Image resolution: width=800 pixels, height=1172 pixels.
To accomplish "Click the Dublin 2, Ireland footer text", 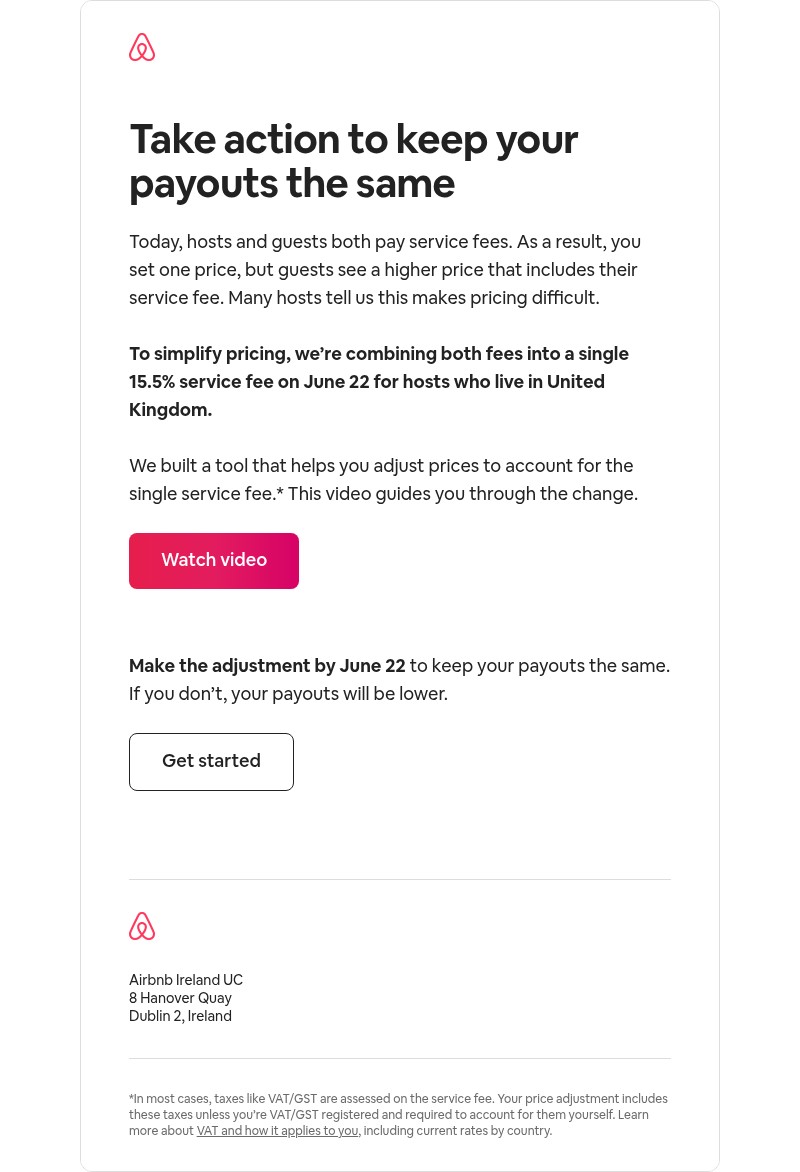I will pos(180,1016).
